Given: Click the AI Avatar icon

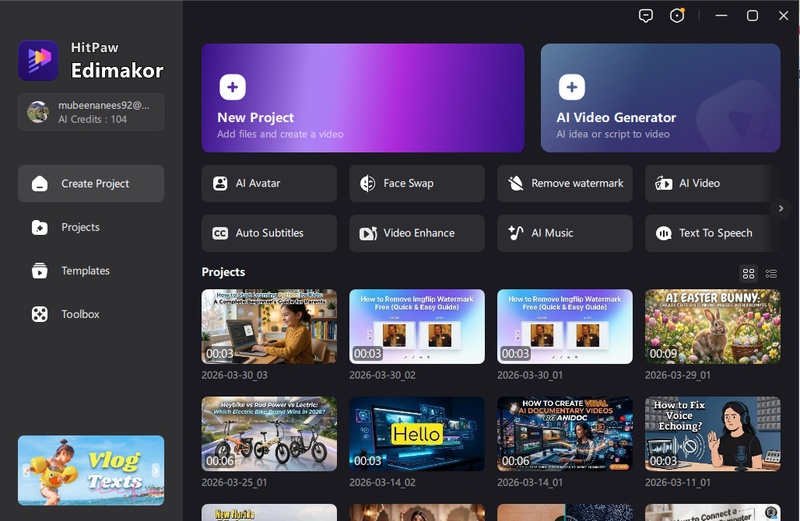Looking at the screenshot, I should 220,183.
